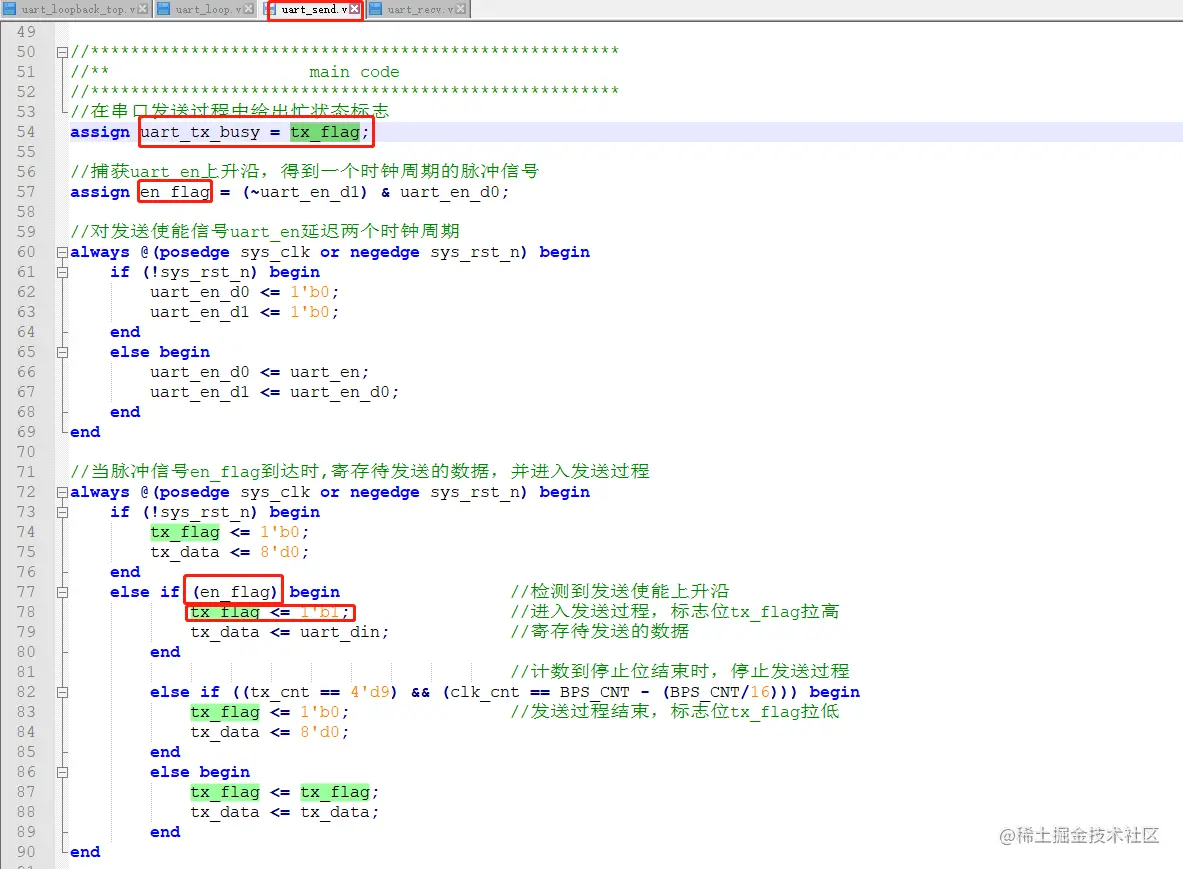Viewport: 1183px width, 869px height.
Task: Click 'tx_data <= uart_din;' on line 79
Action: click(x=290, y=632)
